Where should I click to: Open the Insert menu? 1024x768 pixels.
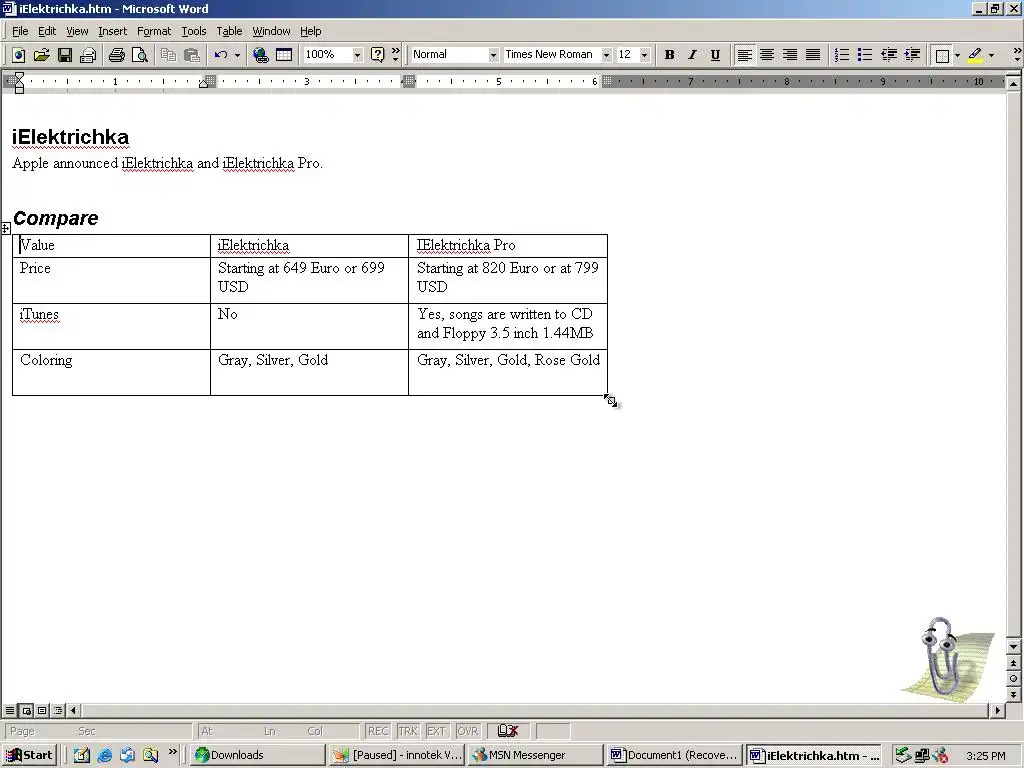coord(112,31)
